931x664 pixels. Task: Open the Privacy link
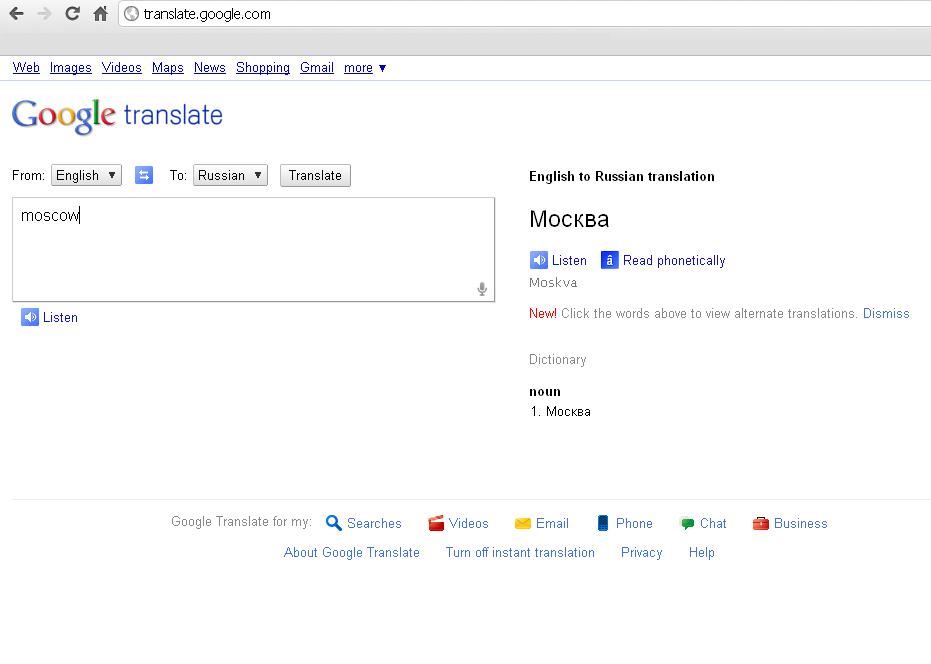click(641, 552)
